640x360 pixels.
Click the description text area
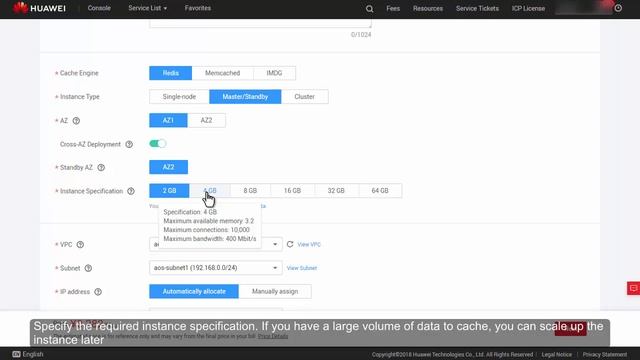[260, 23]
